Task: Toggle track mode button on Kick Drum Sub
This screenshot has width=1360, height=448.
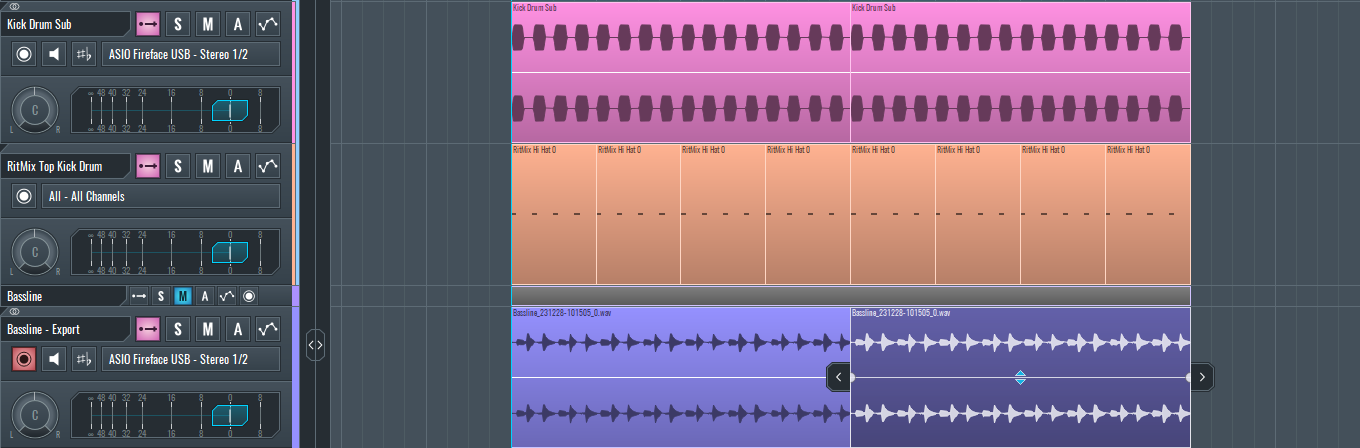Action: pos(148,24)
